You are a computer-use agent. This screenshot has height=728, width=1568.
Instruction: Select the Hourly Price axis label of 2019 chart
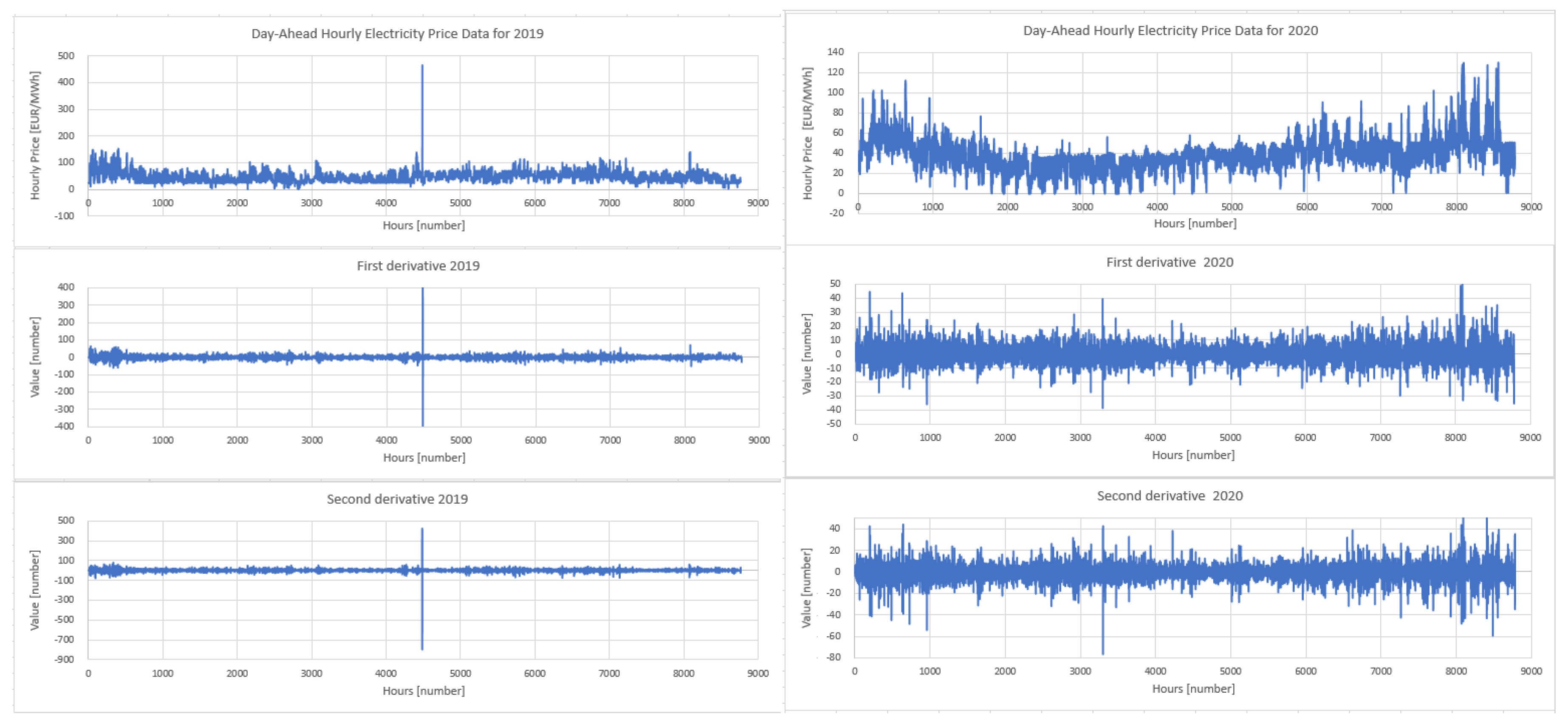point(35,135)
